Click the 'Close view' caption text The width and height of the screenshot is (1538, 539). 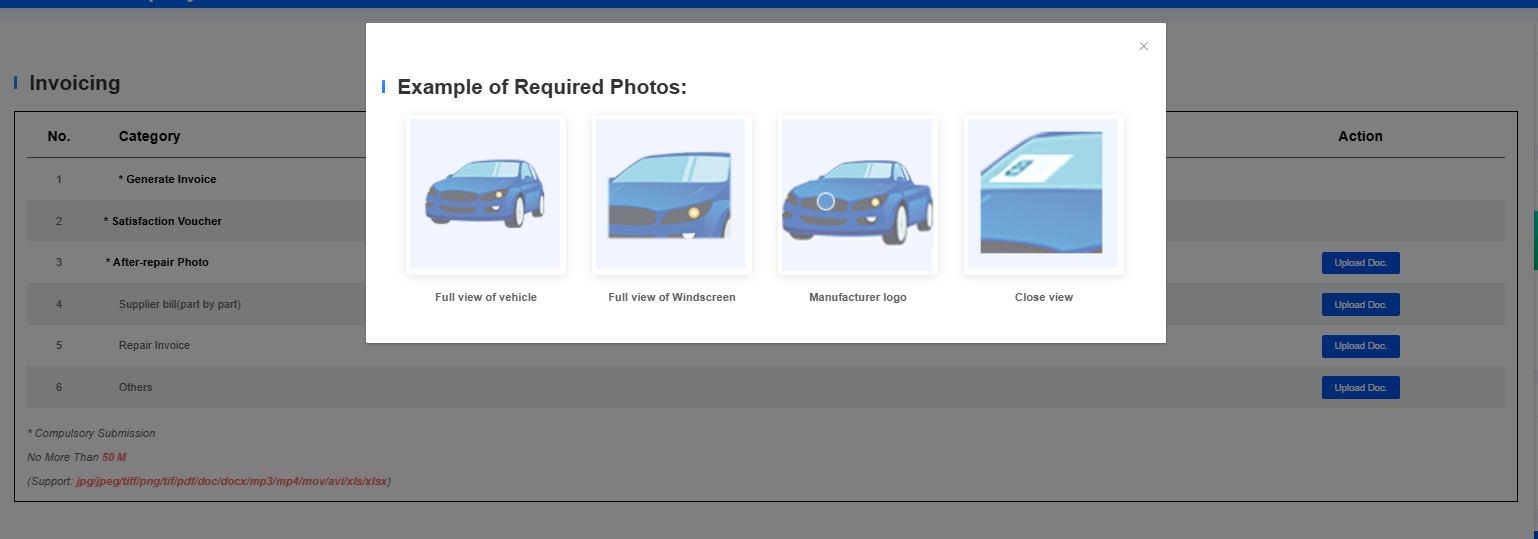pos(1043,297)
